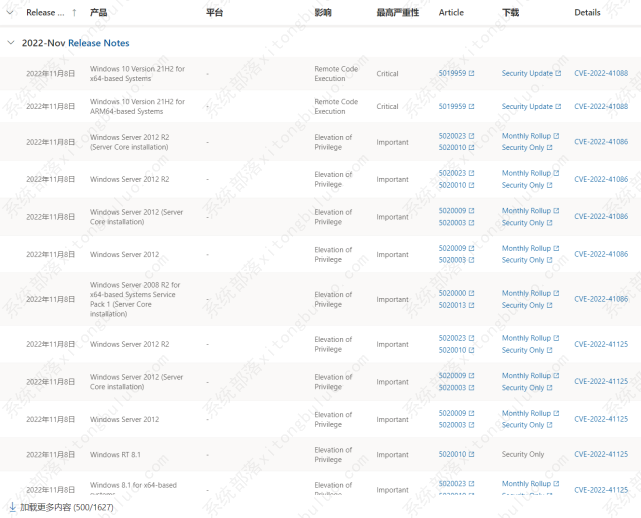The height and width of the screenshot is (518, 641).
Task: Select the Details column header
Action: 587,13
